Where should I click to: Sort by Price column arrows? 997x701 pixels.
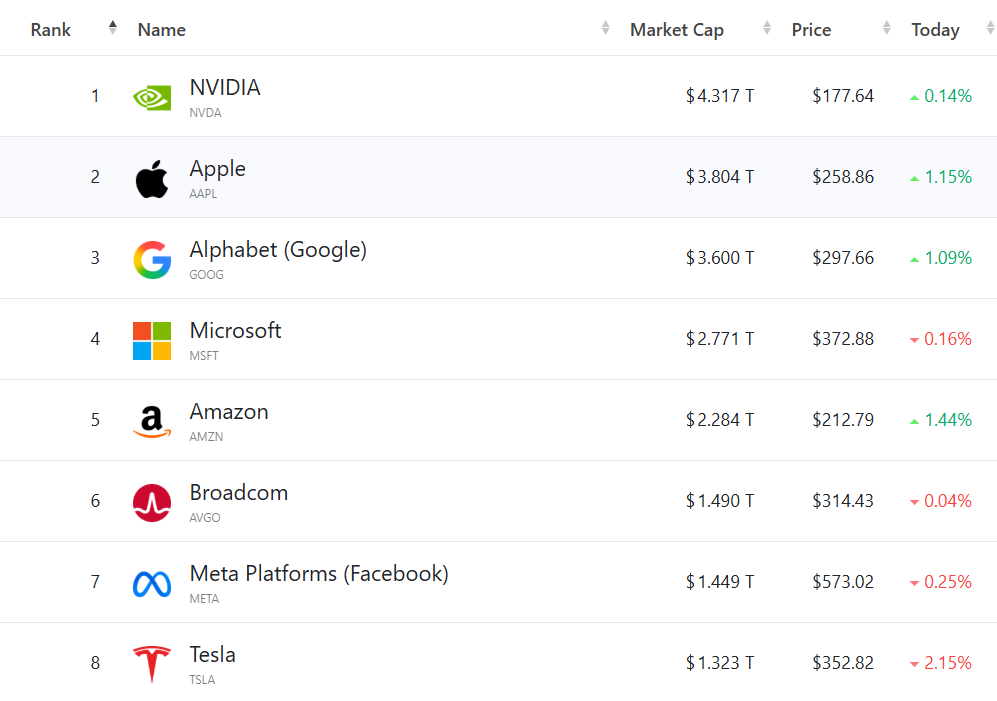(x=887, y=29)
